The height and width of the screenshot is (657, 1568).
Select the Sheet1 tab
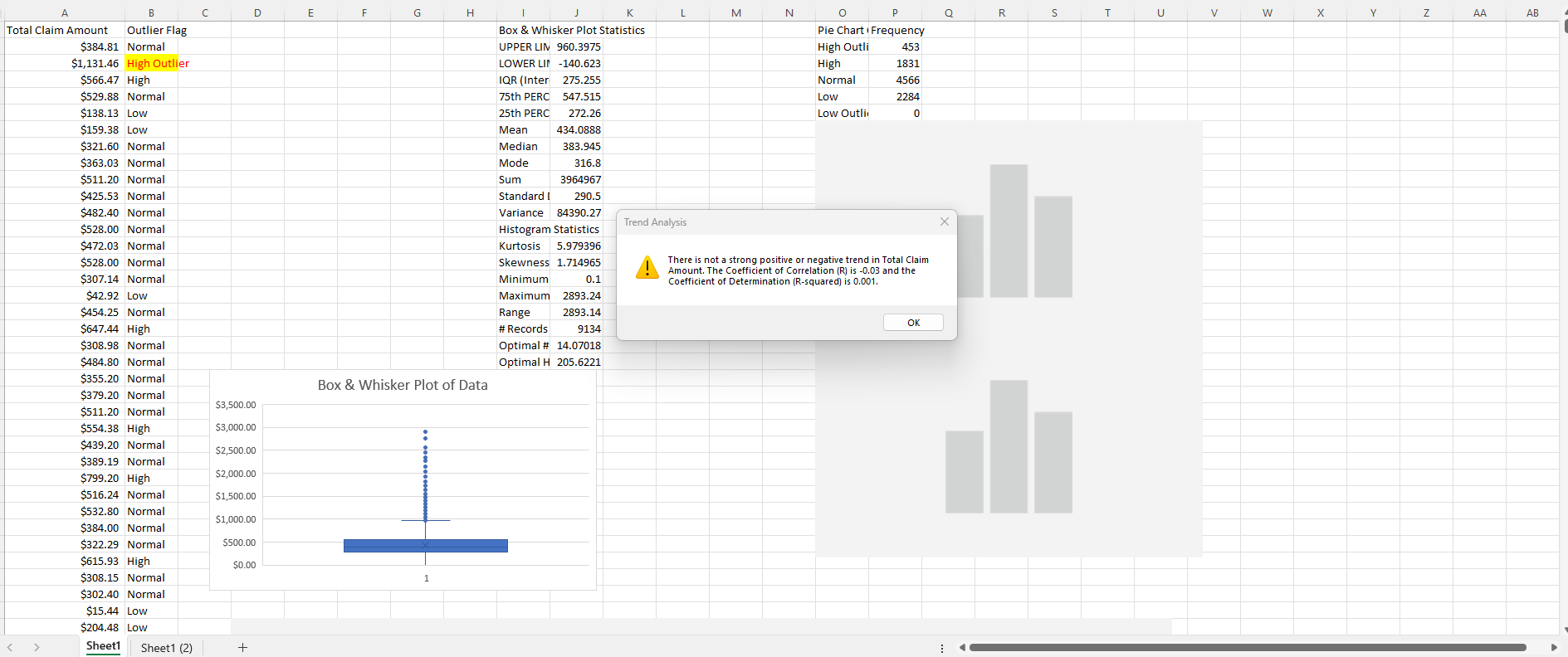[x=103, y=646]
